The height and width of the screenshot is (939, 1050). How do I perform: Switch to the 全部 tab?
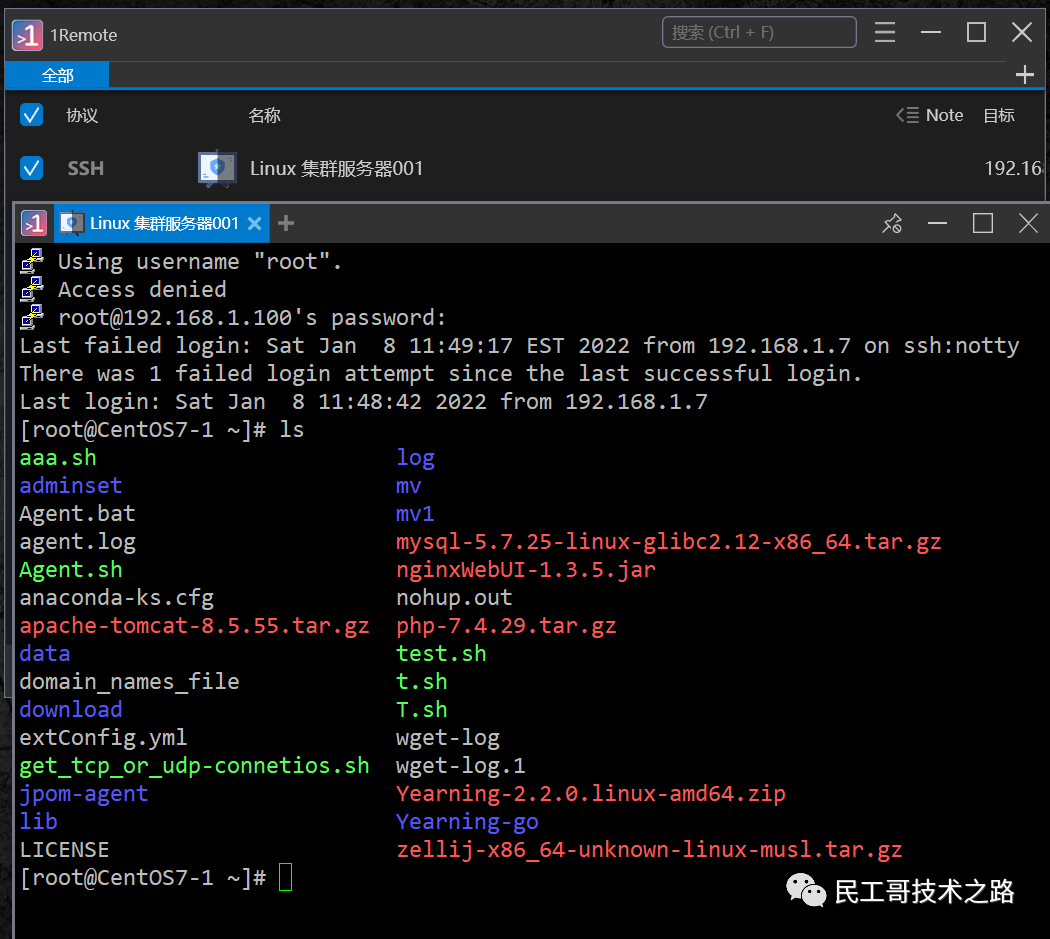tap(57, 74)
